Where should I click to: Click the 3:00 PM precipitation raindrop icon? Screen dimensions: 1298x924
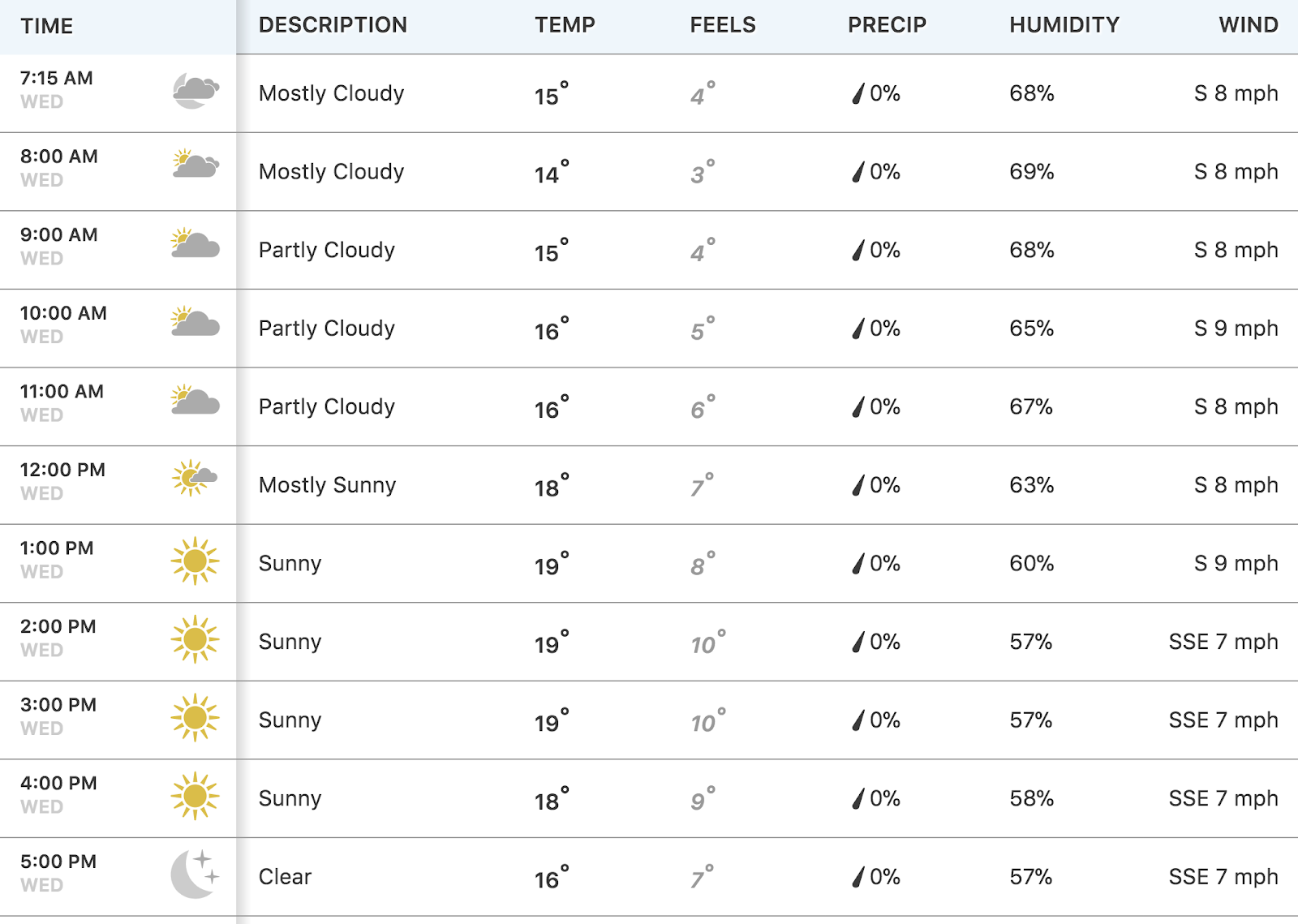pyautogui.click(x=857, y=720)
